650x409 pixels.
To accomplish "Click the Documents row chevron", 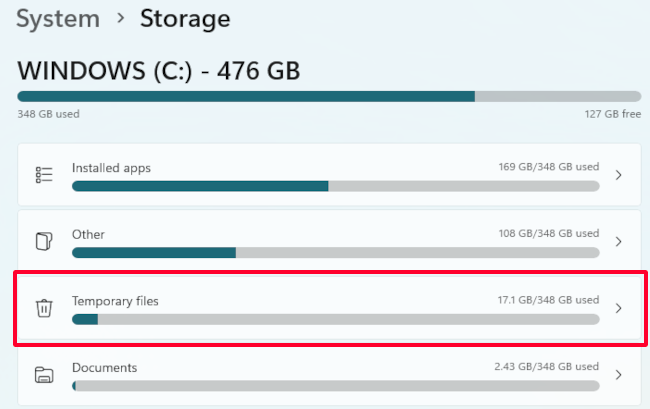I will pos(618,375).
